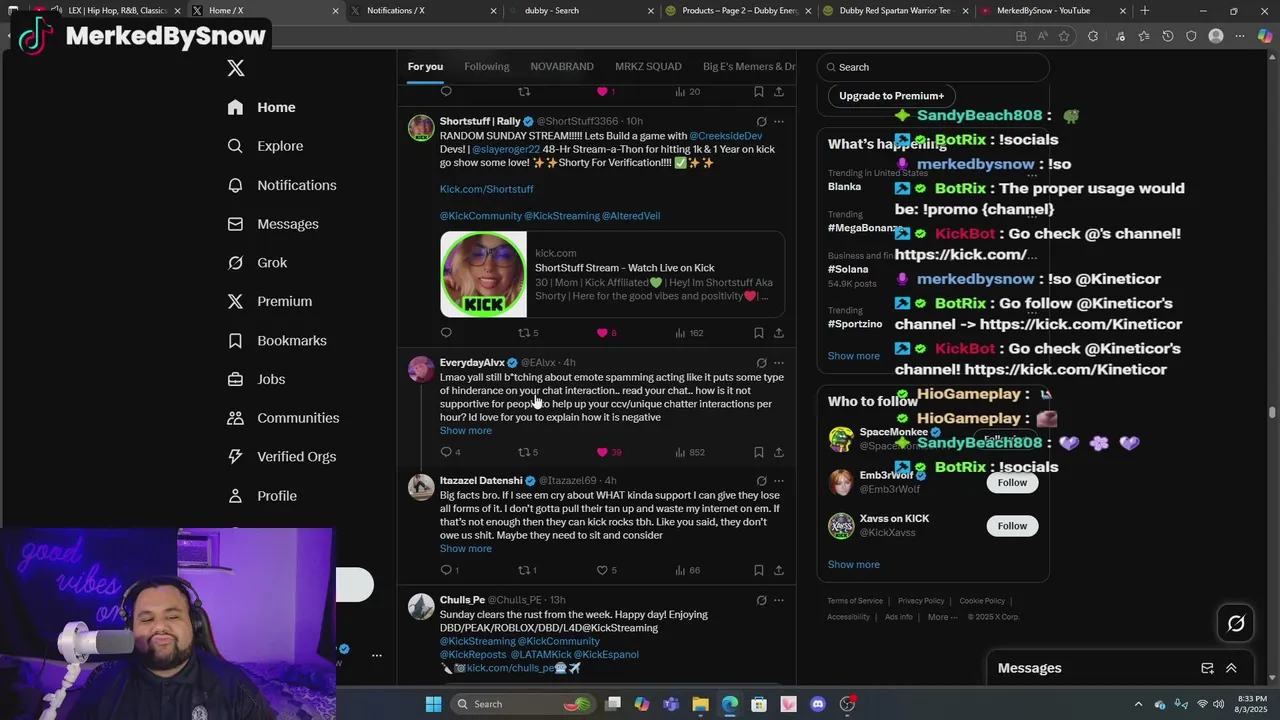Screen dimensions: 1280x720
Task: Toggle like on EverydayAlvx post
Action: click(602, 452)
